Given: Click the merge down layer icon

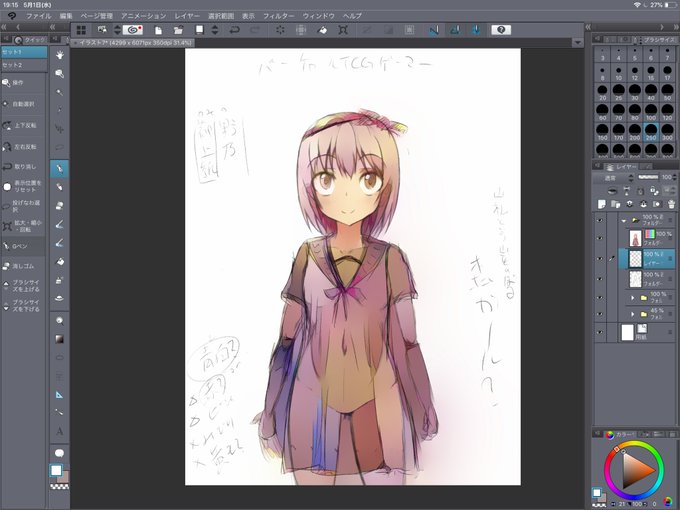Looking at the screenshot, I should pos(643,204).
